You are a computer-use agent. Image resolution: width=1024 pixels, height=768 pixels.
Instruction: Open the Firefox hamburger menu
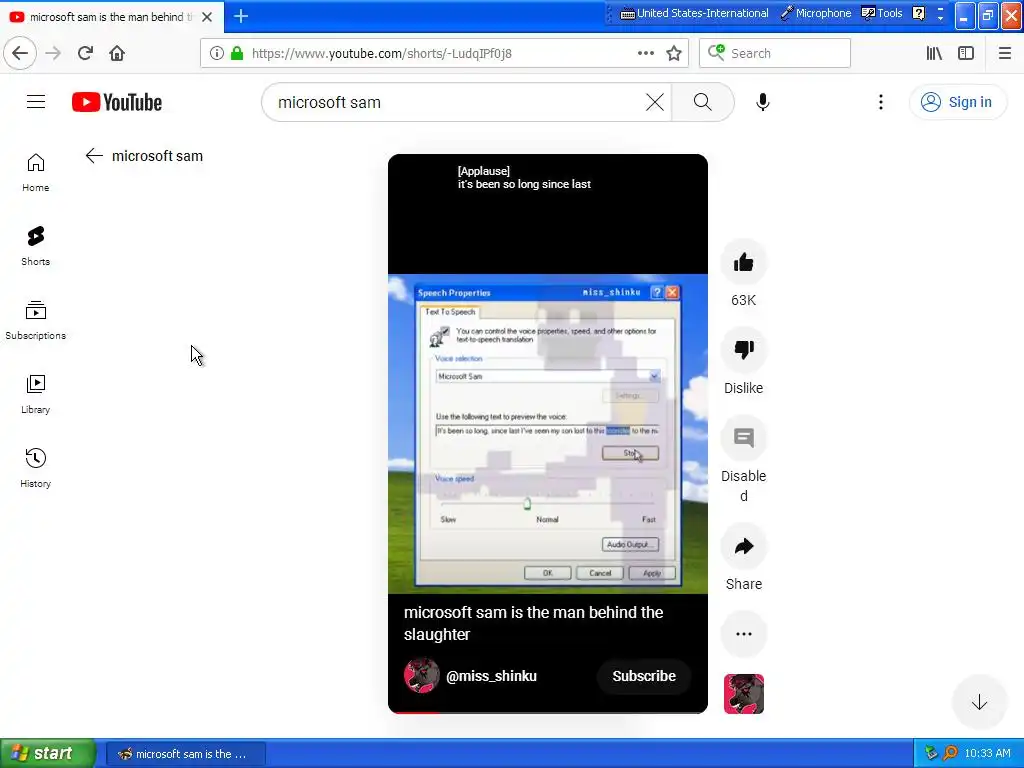(x=1004, y=53)
